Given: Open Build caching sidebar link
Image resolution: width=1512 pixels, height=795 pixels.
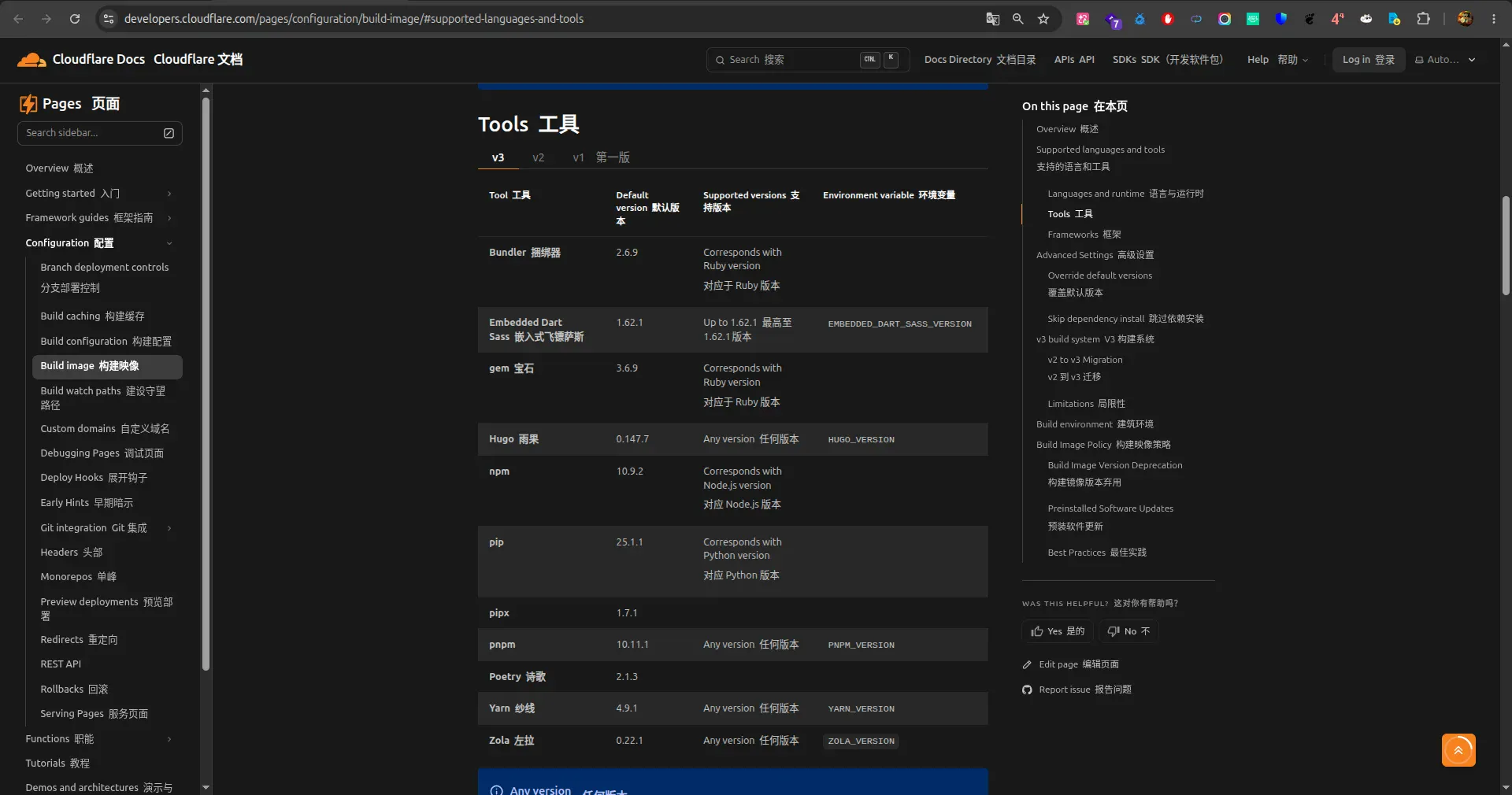Looking at the screenshot, I should [92, 316].
